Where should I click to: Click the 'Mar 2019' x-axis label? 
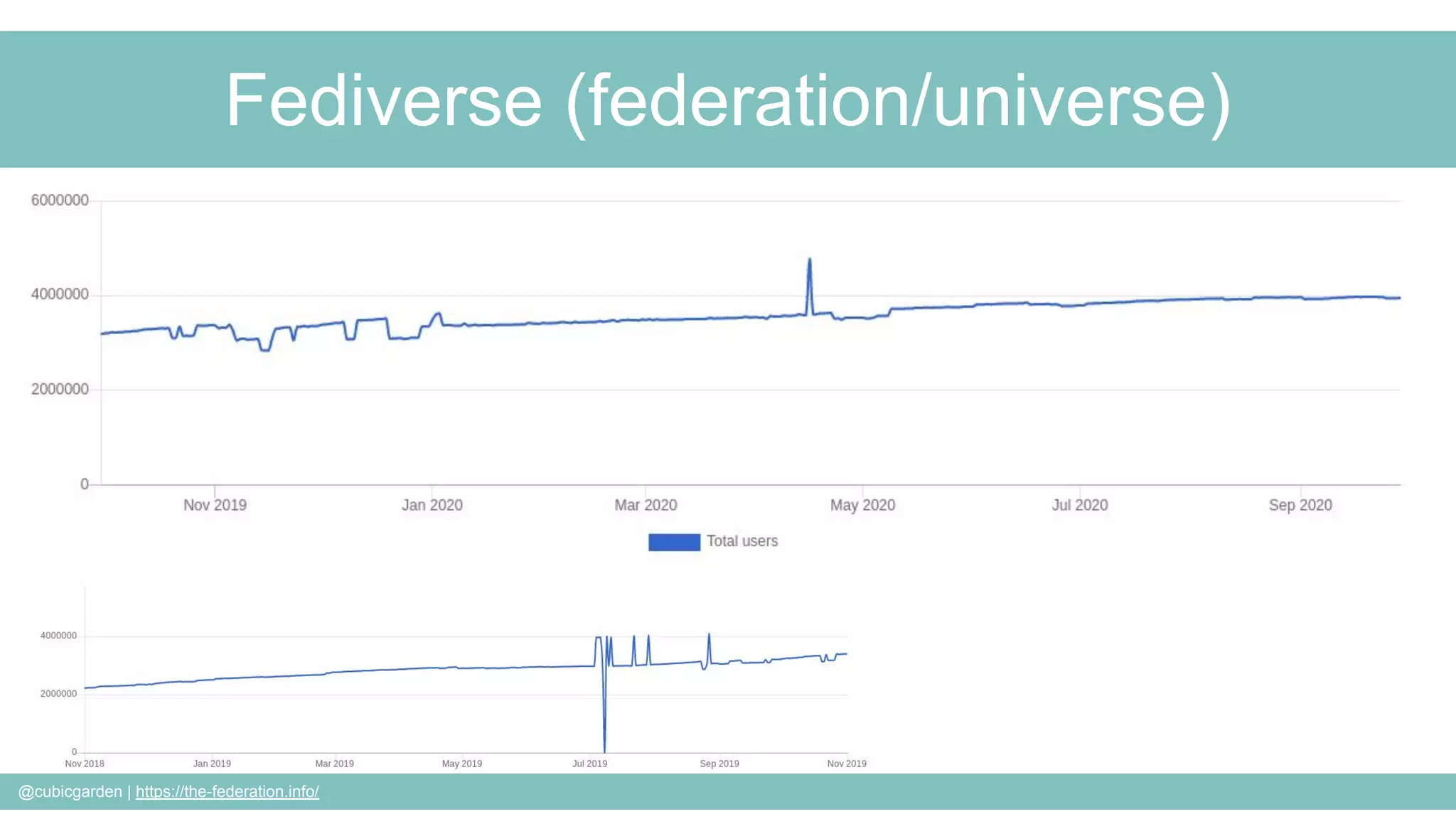(334, 764)
